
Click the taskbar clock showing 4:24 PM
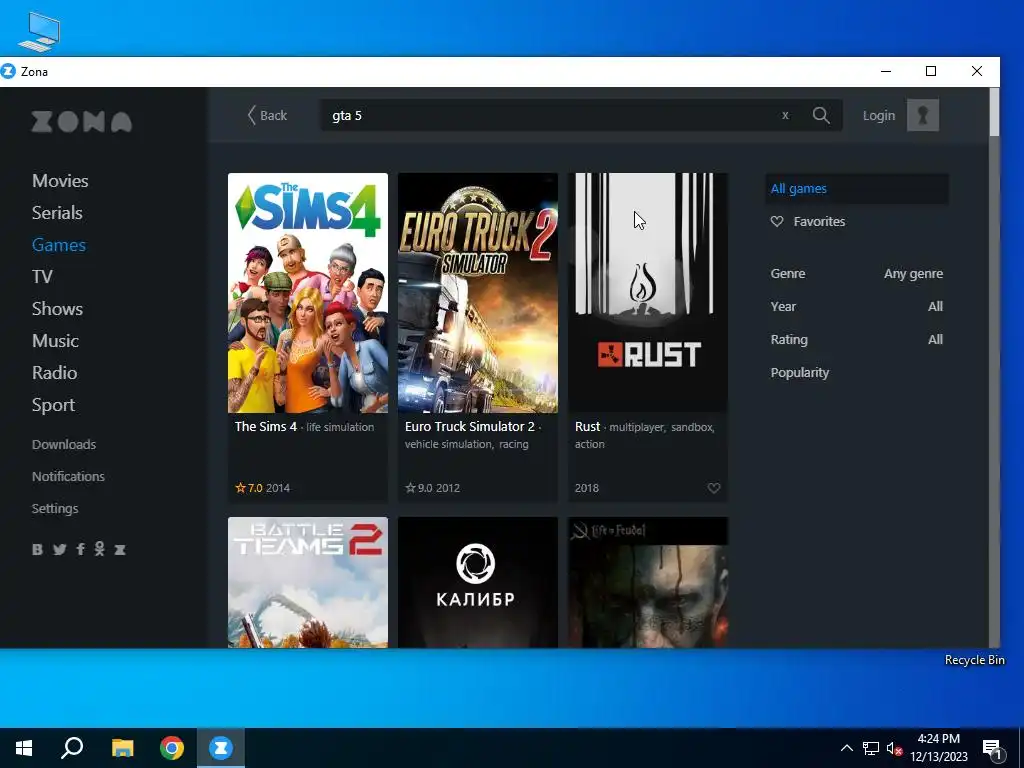pos(938,748)
